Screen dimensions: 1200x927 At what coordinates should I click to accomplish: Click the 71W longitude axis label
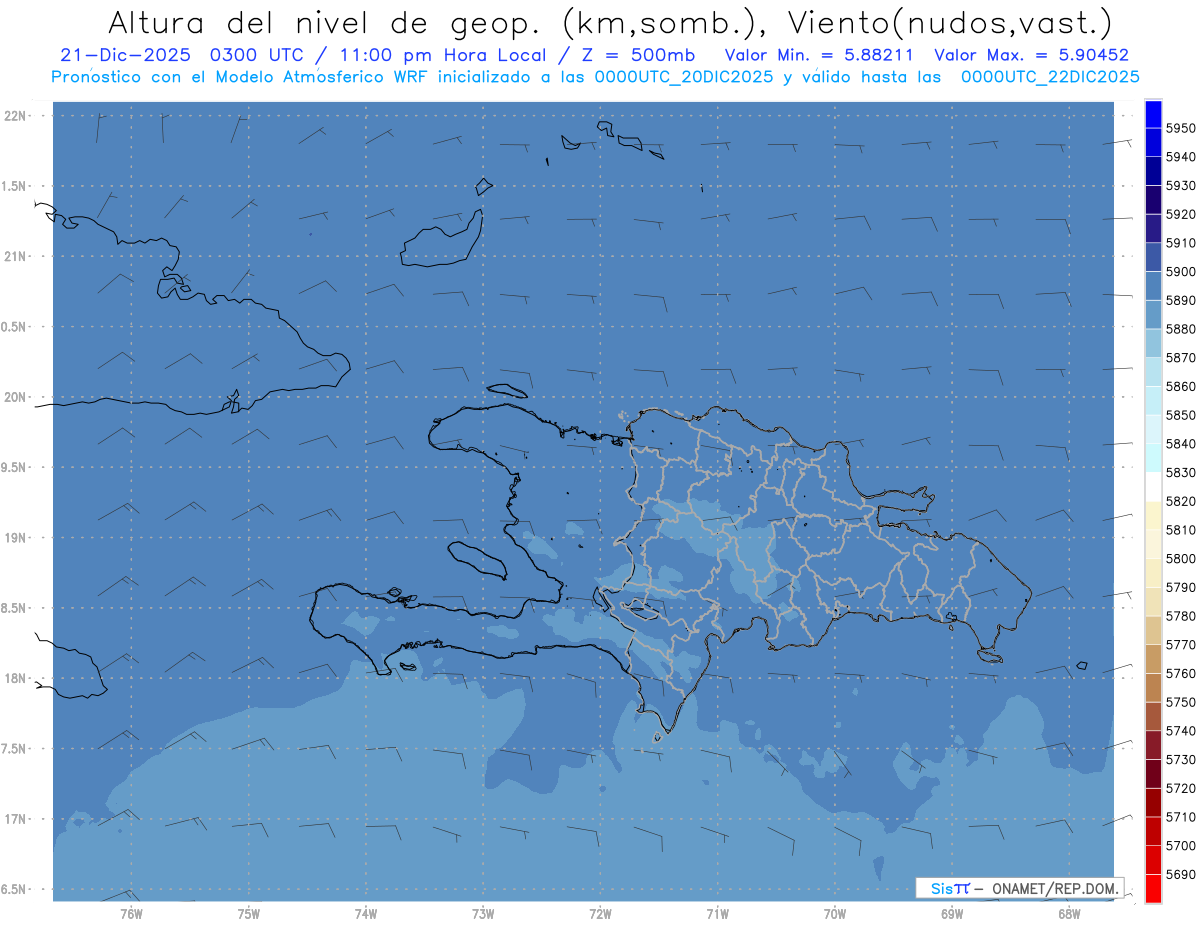717,914
